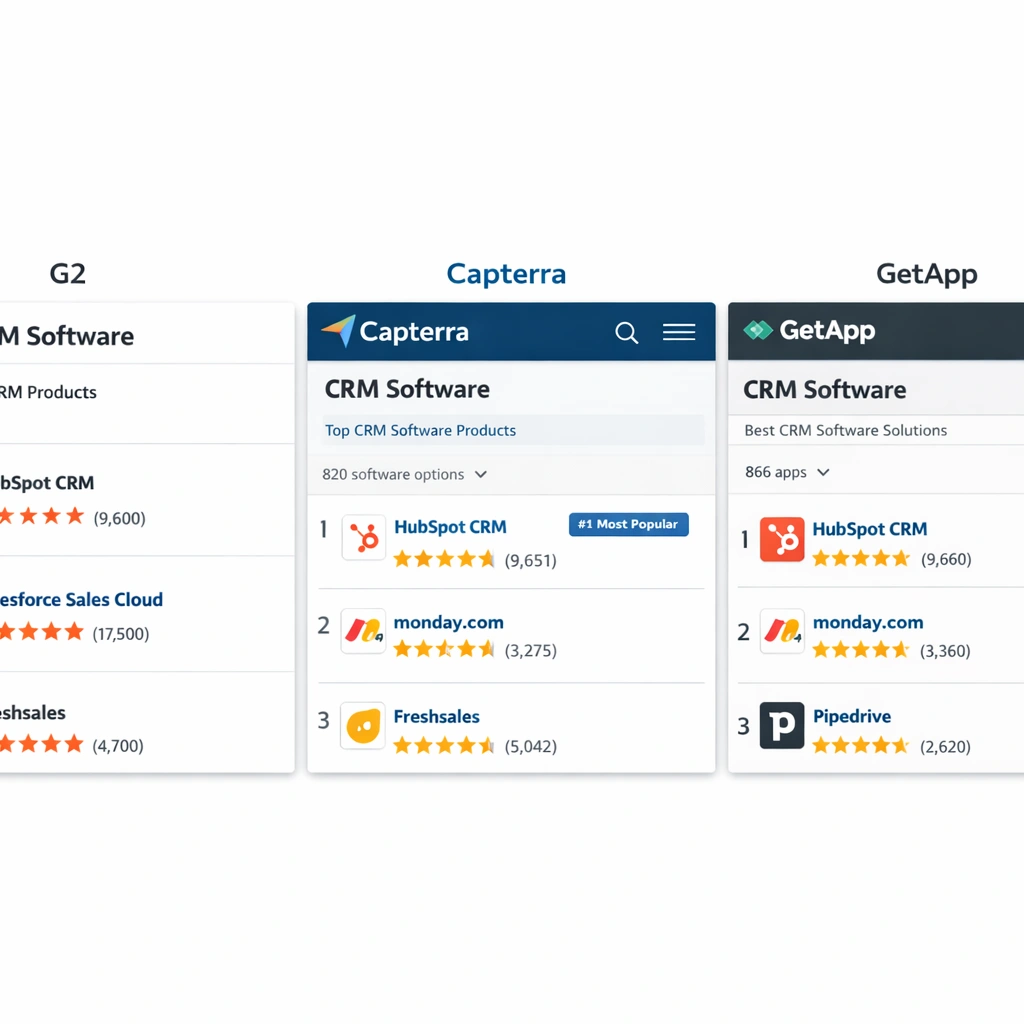
Task: Click the Freshsales icon in Capterra
Action: (x=363, y=726)
